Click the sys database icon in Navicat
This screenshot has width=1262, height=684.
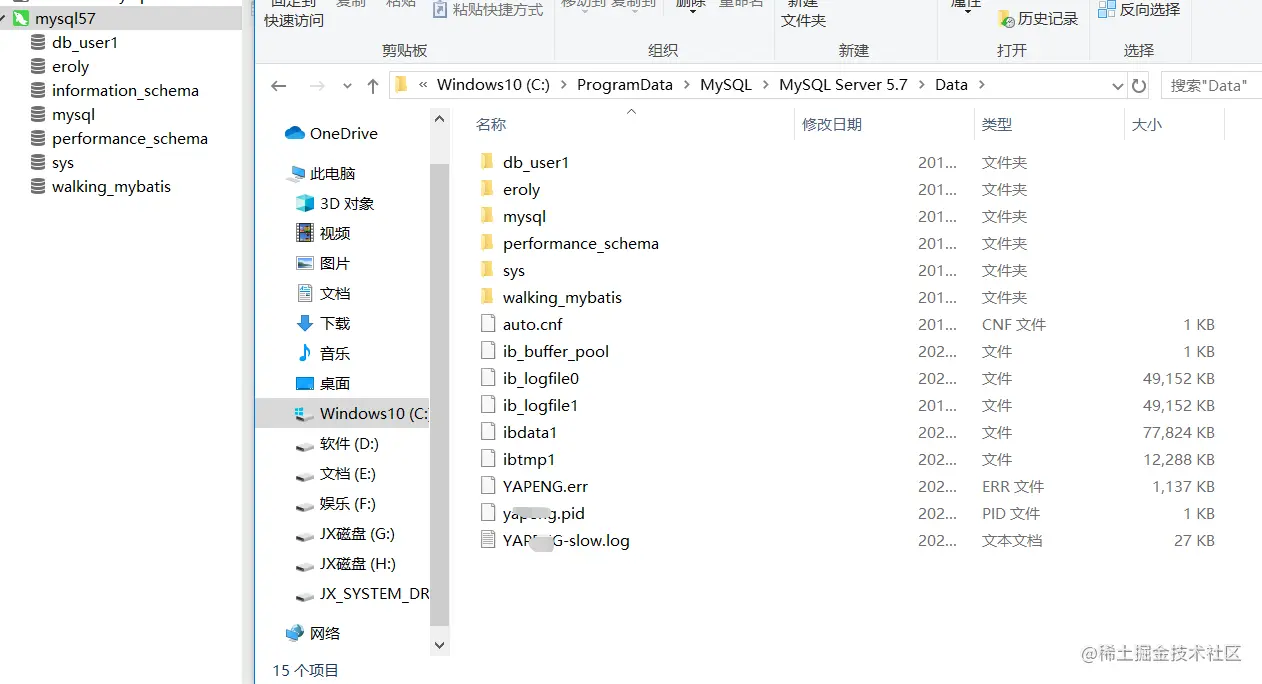point(38,163)
